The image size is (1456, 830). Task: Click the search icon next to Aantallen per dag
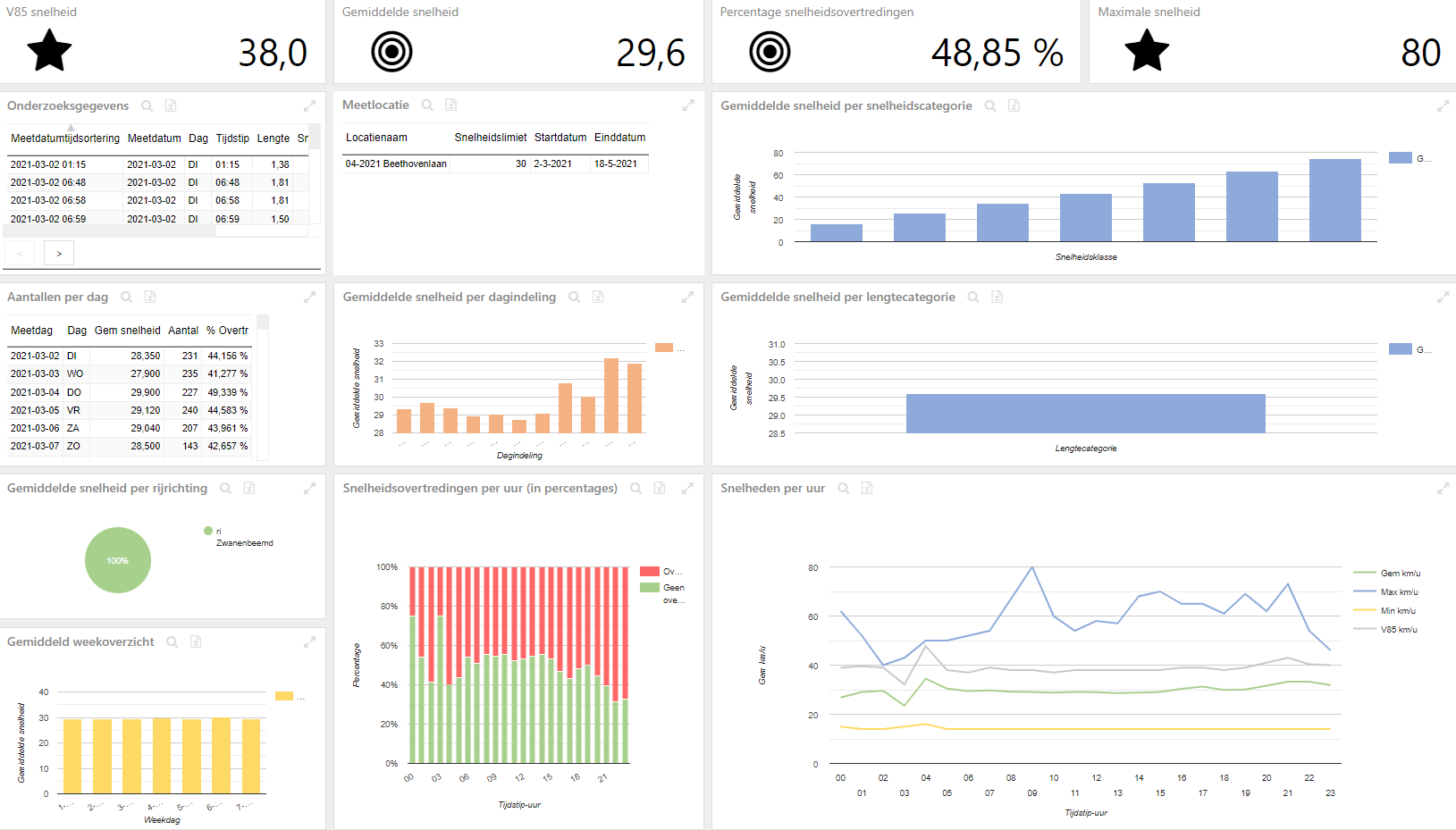(x=127, y=297)
